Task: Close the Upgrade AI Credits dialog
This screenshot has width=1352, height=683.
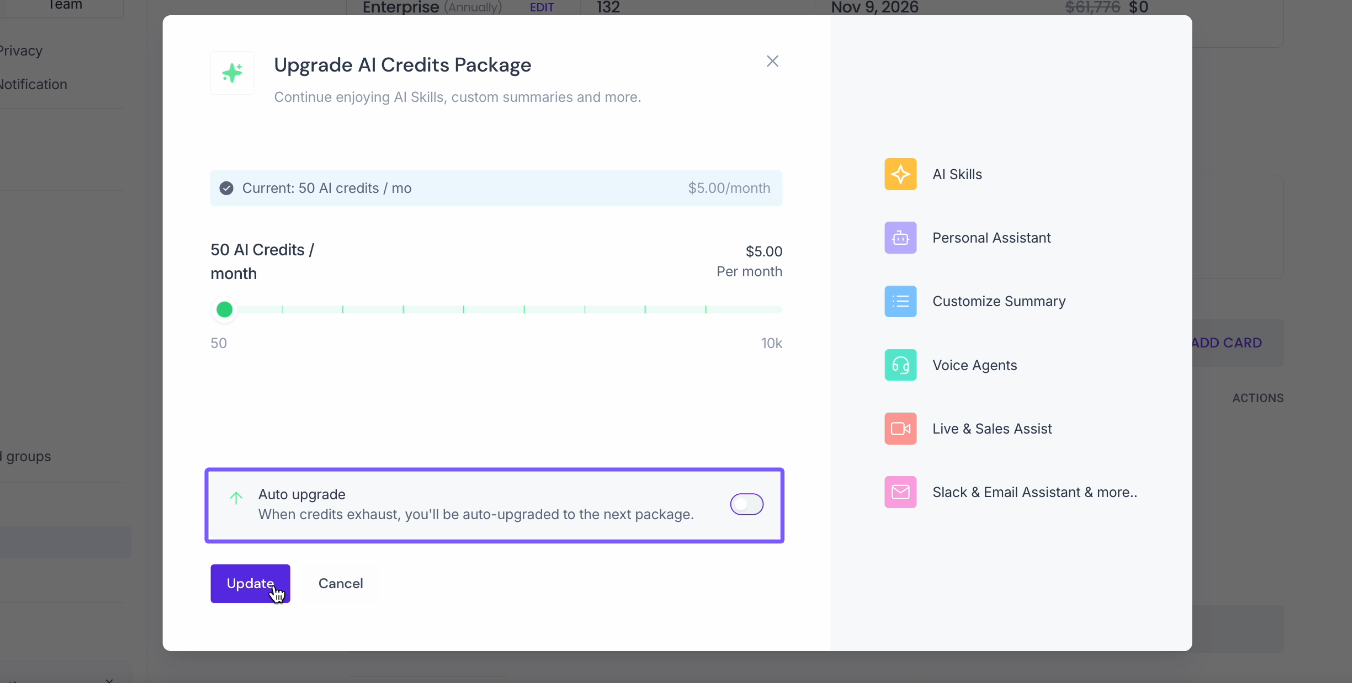Action: point(772,61)
